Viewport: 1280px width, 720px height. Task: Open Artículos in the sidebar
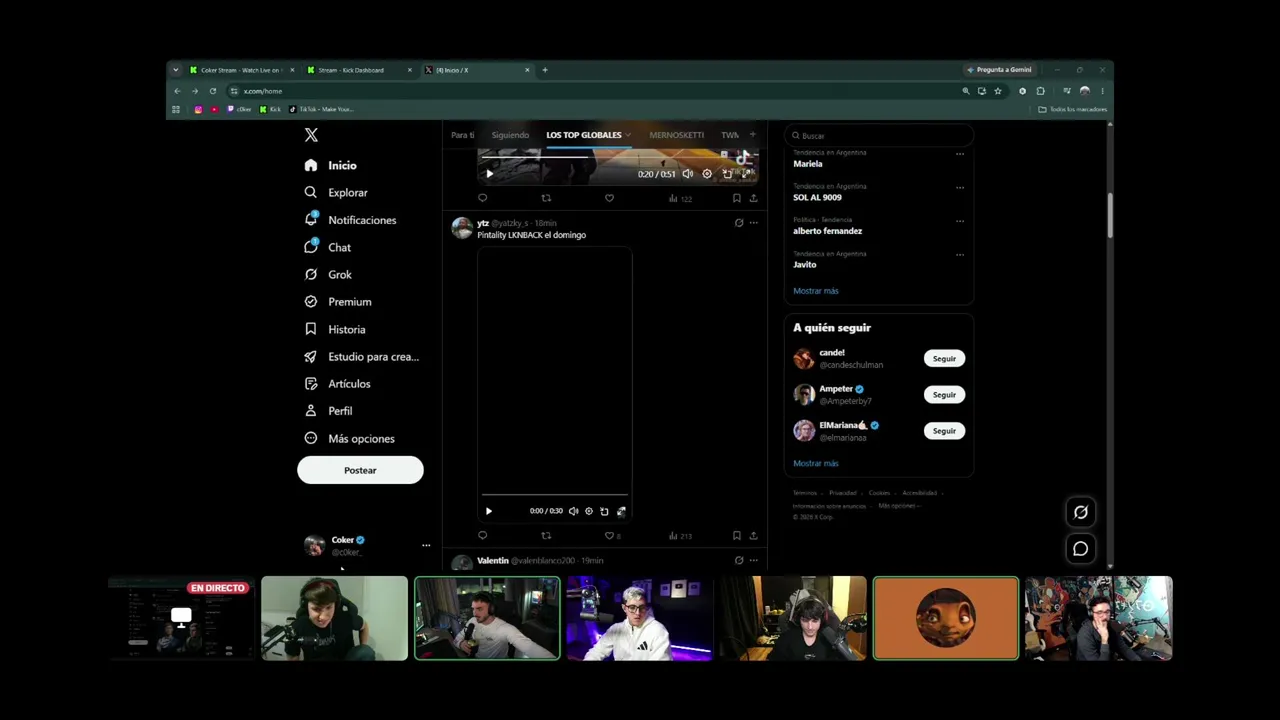point(337,384)
